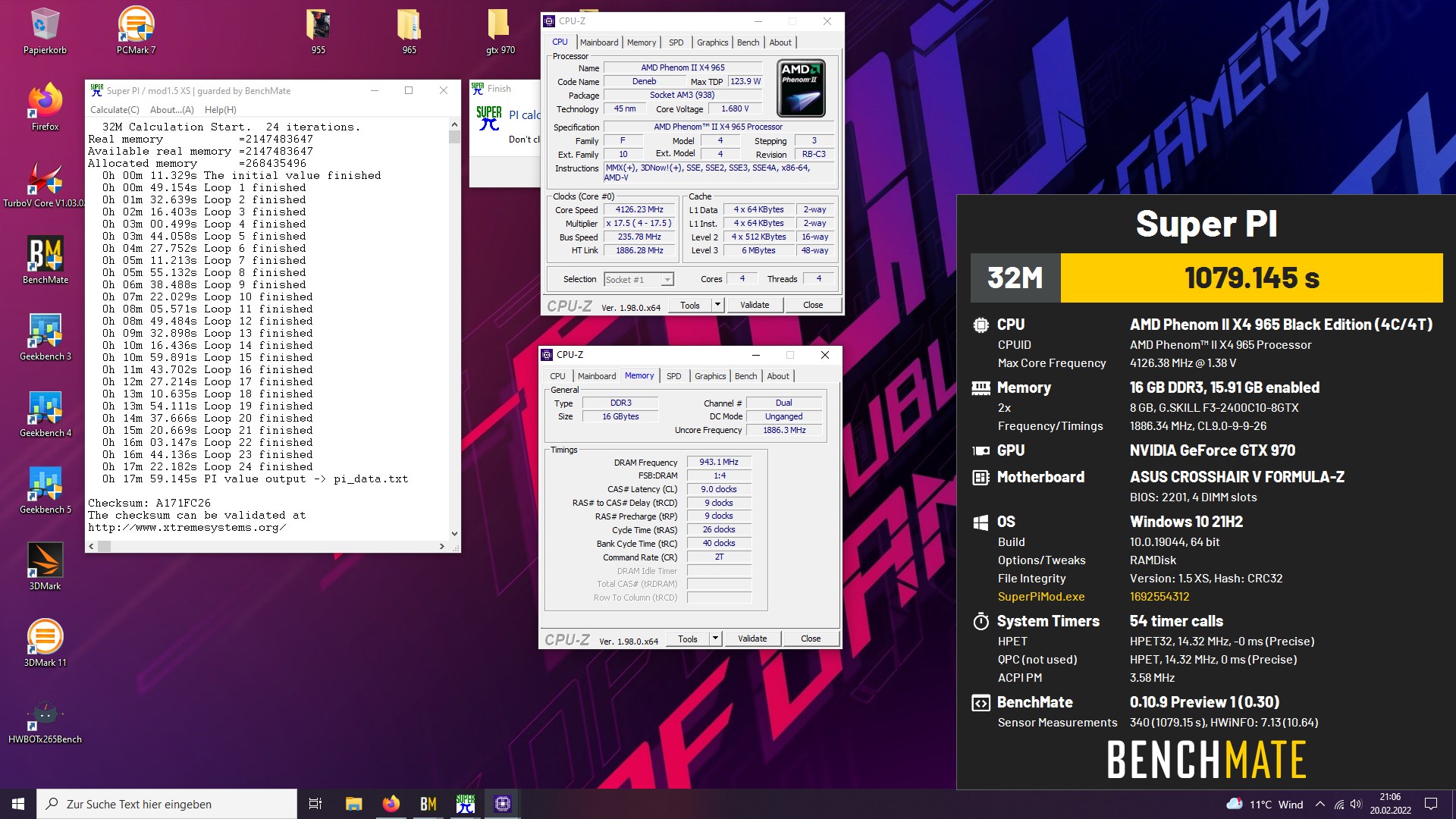Open the 965 zipped folder

tap(409, 32)
